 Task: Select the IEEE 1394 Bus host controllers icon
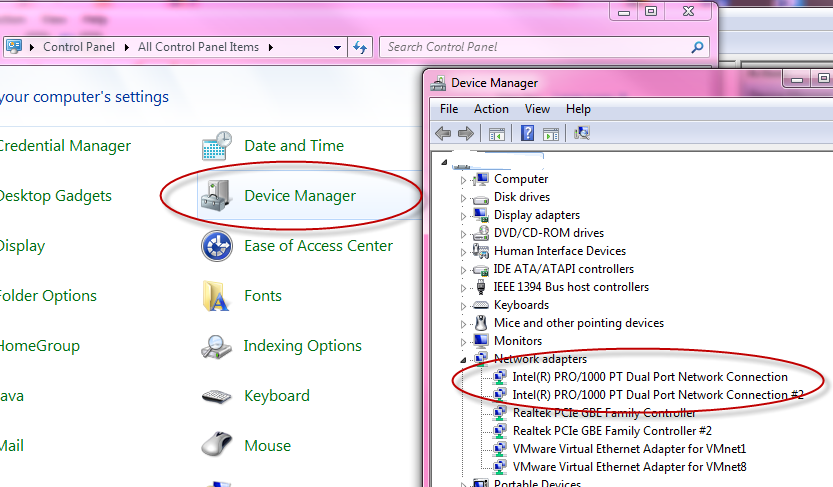(x=481, y=287)
